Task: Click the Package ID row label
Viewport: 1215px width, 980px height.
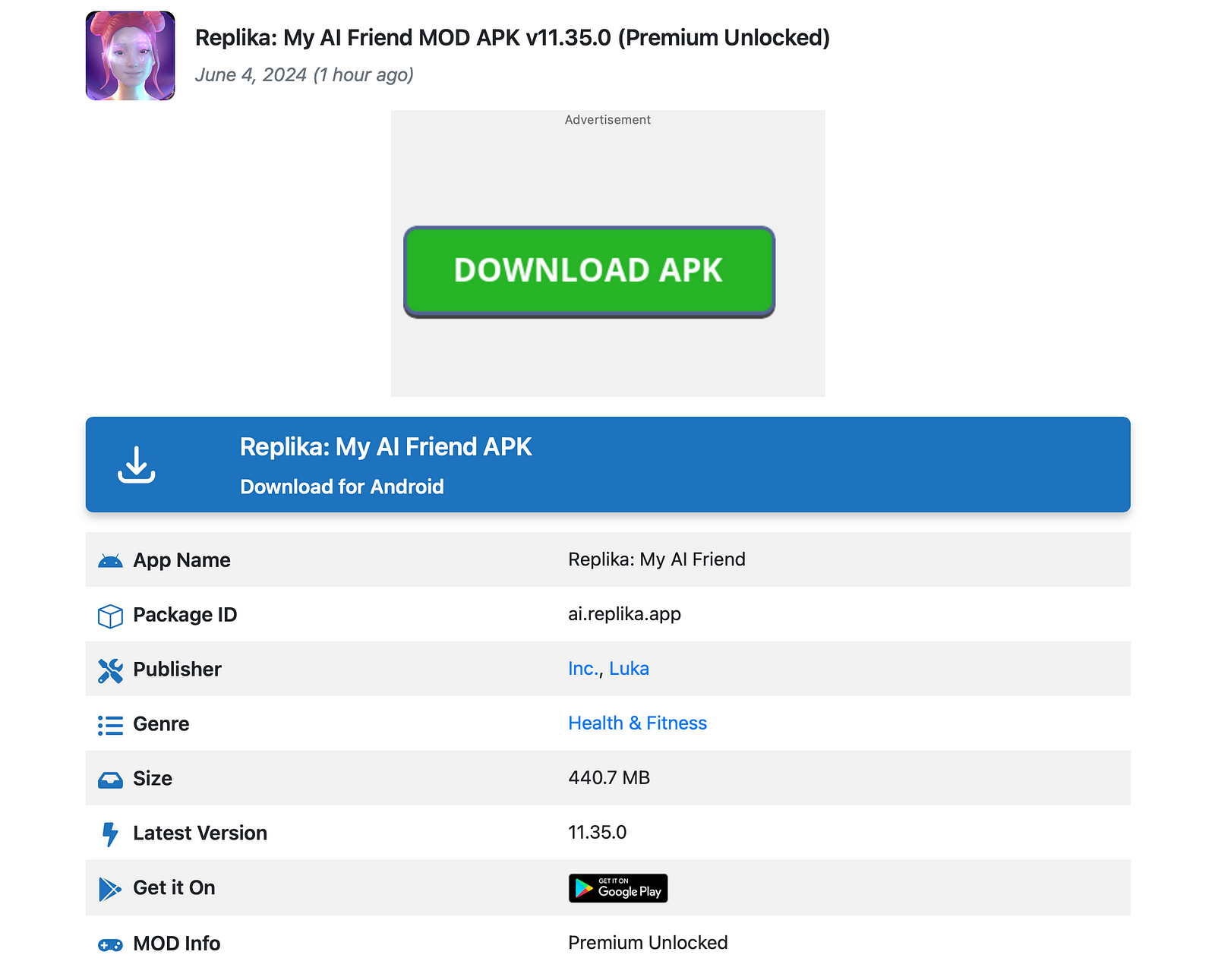Action: pos(185,615)
